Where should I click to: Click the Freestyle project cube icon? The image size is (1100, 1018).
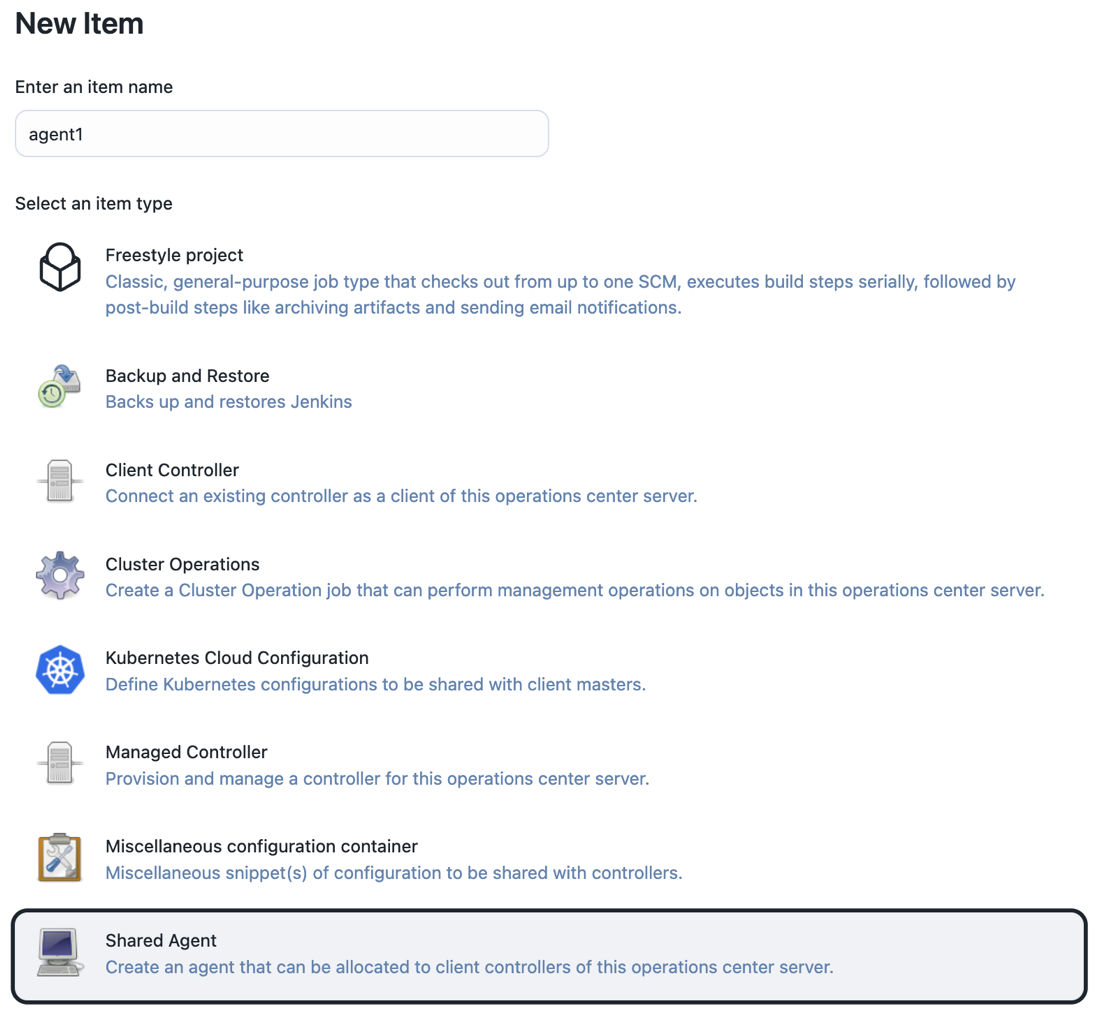pos(60,267)
